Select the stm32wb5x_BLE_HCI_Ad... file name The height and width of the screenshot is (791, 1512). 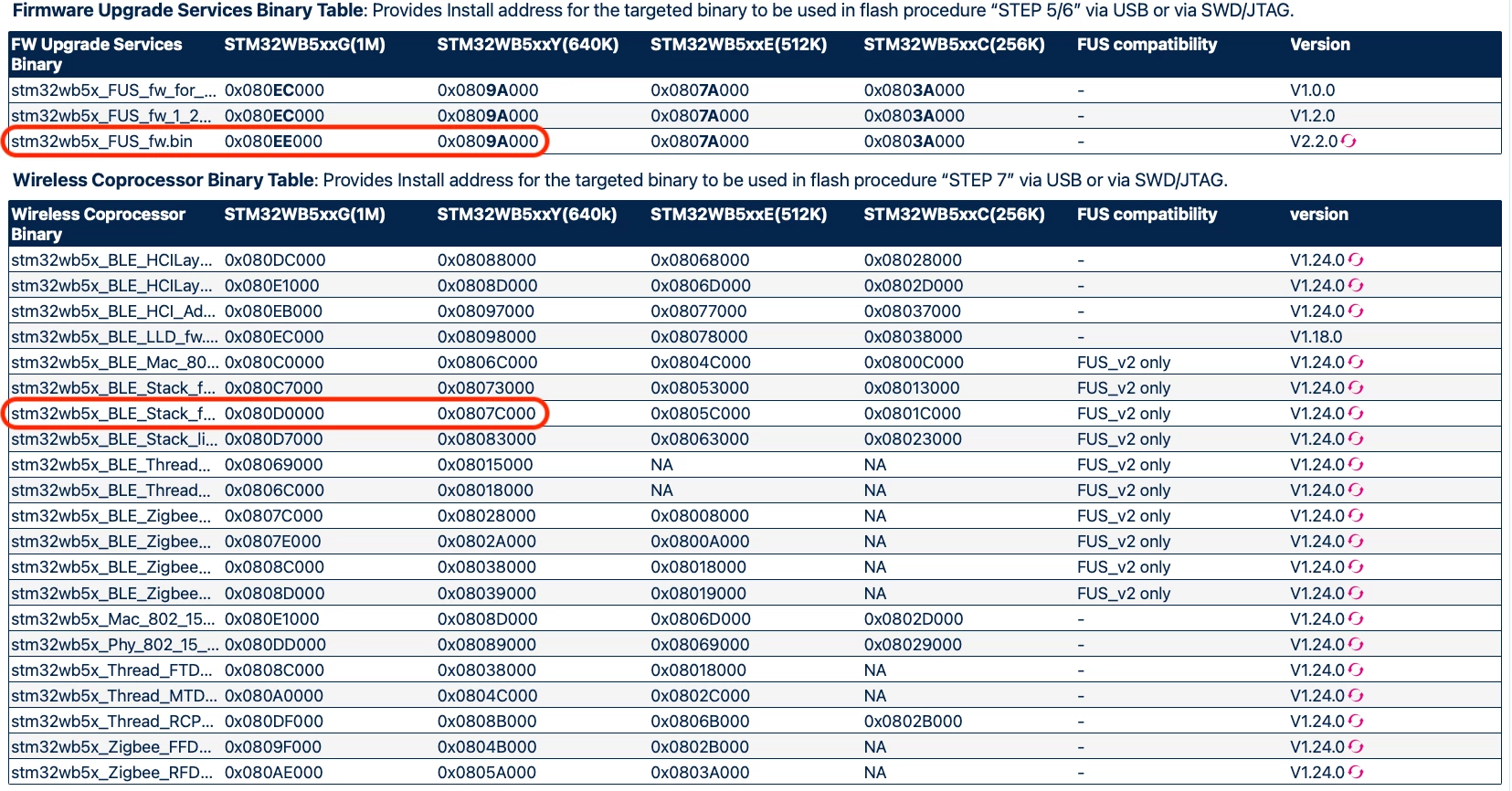pos(113,311)
